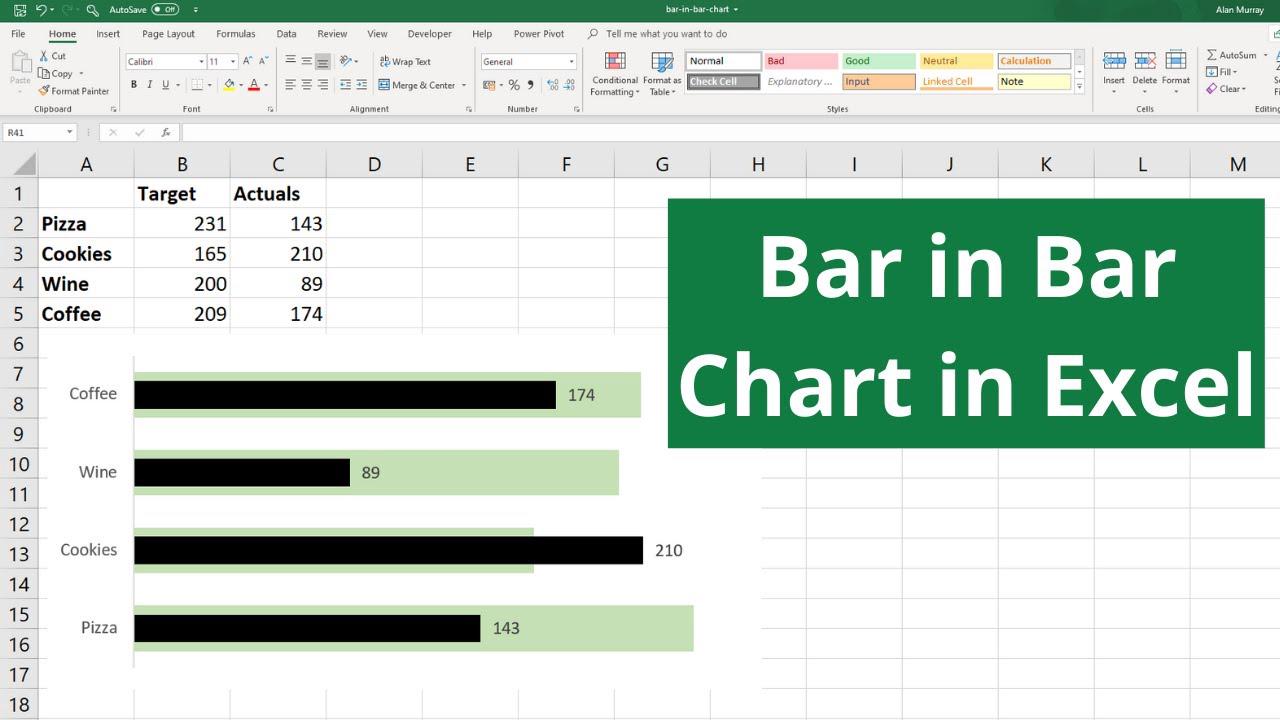This screenshot has height=720, width=1280.
Task: Toggle Wrap Text
Action: pos(405,61)
